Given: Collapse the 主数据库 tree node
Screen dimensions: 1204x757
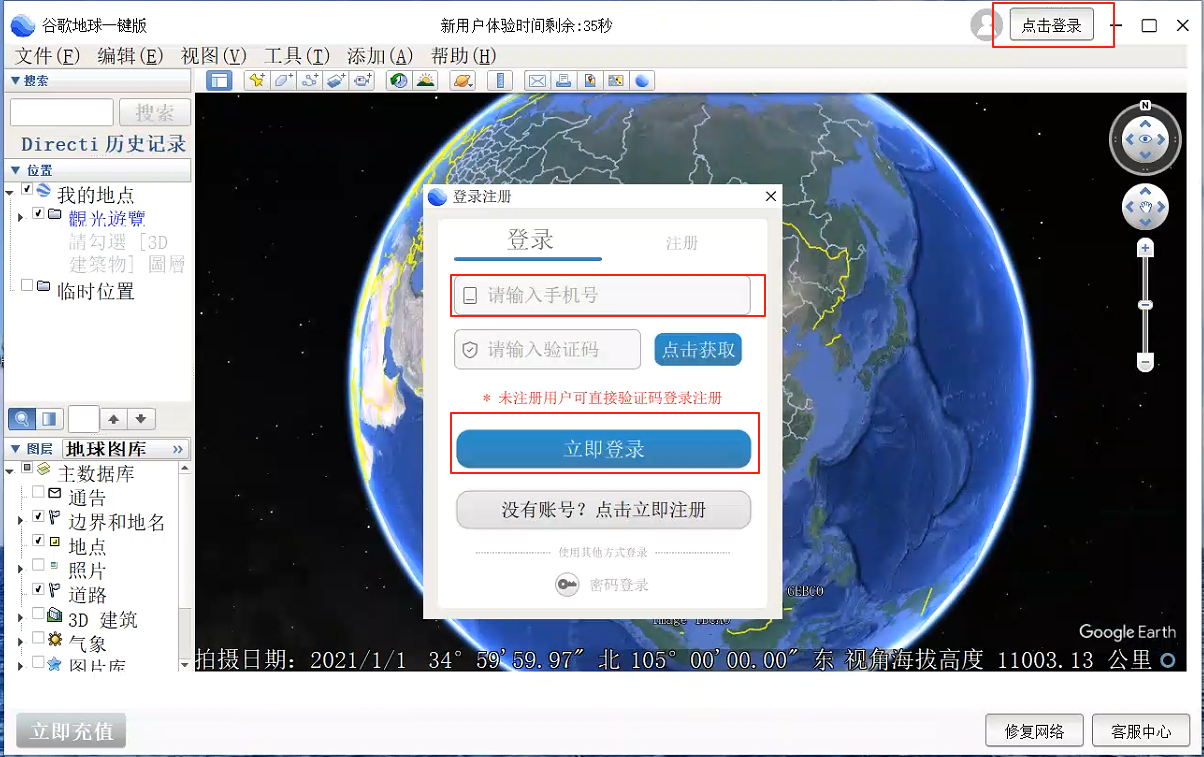Looking at the screenshot, I should point(10,470).
